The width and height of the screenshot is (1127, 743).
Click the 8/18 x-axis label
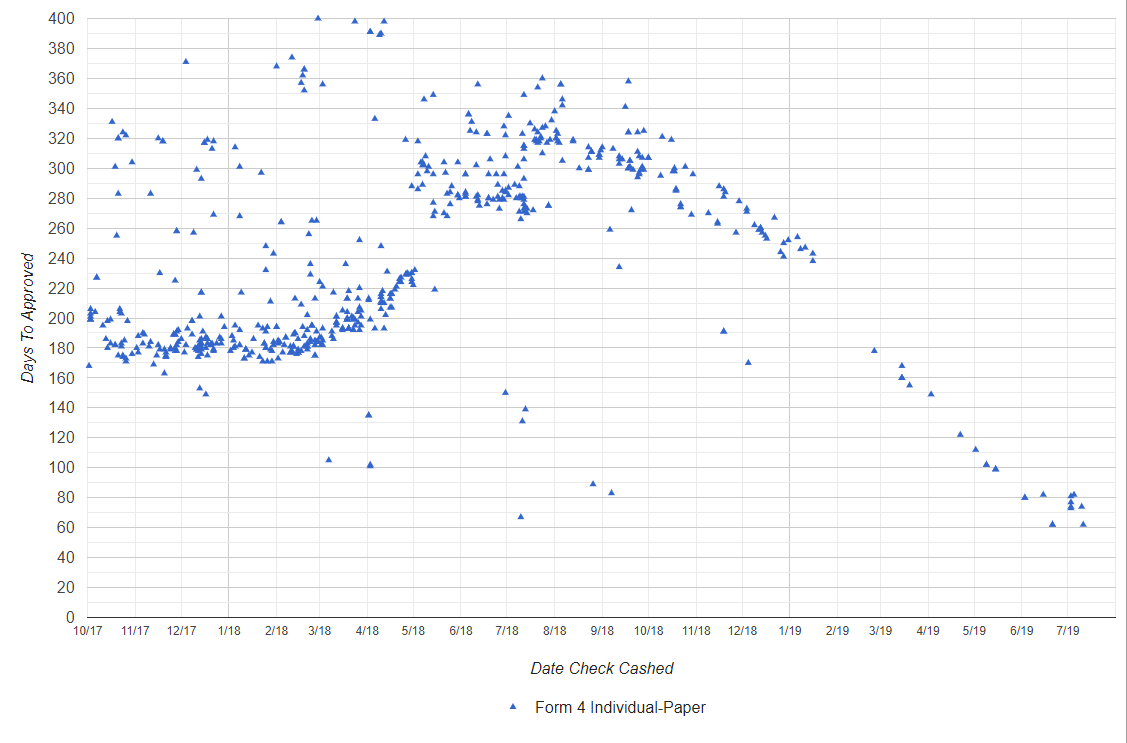point(554,631)
